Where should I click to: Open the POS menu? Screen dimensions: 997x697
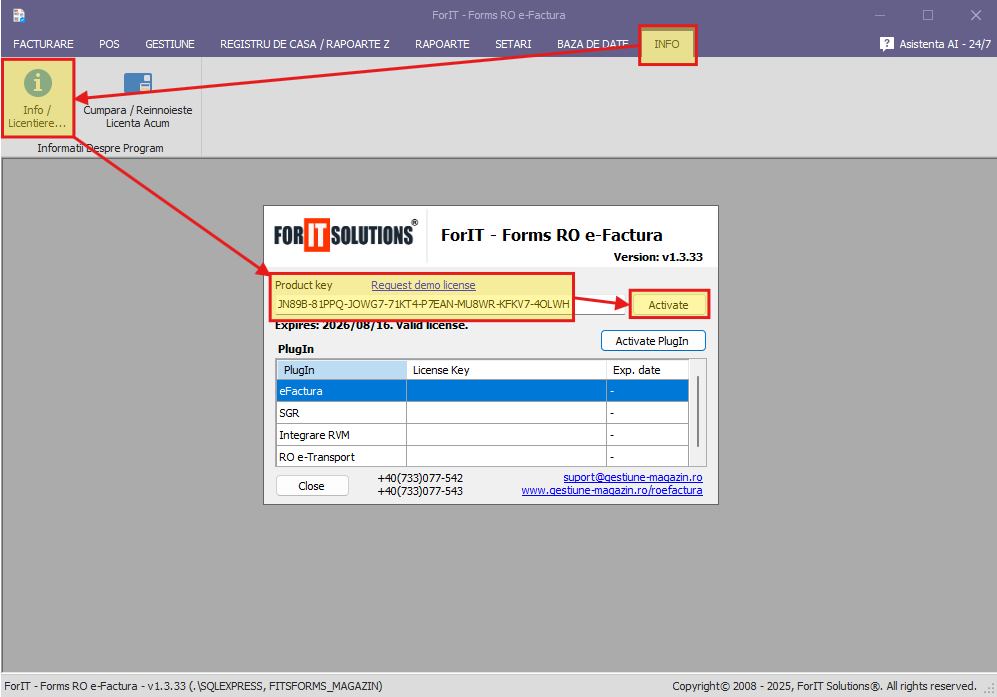click(x=109, y=44)
